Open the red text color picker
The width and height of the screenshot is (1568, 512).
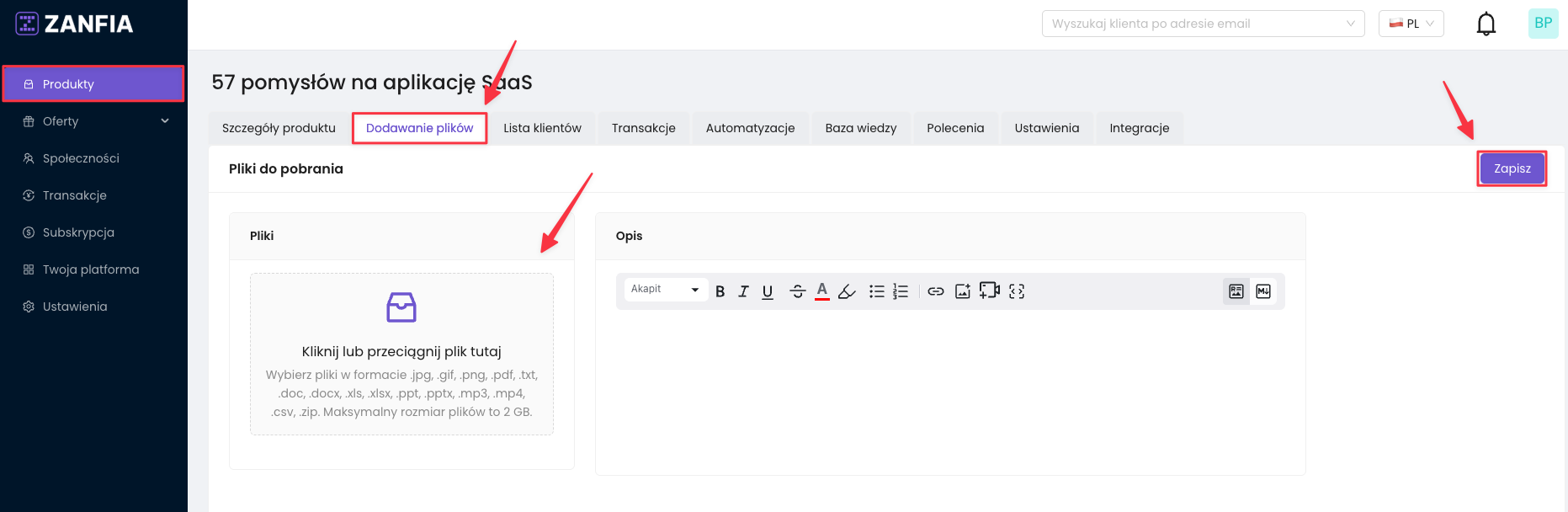point(822,291)
